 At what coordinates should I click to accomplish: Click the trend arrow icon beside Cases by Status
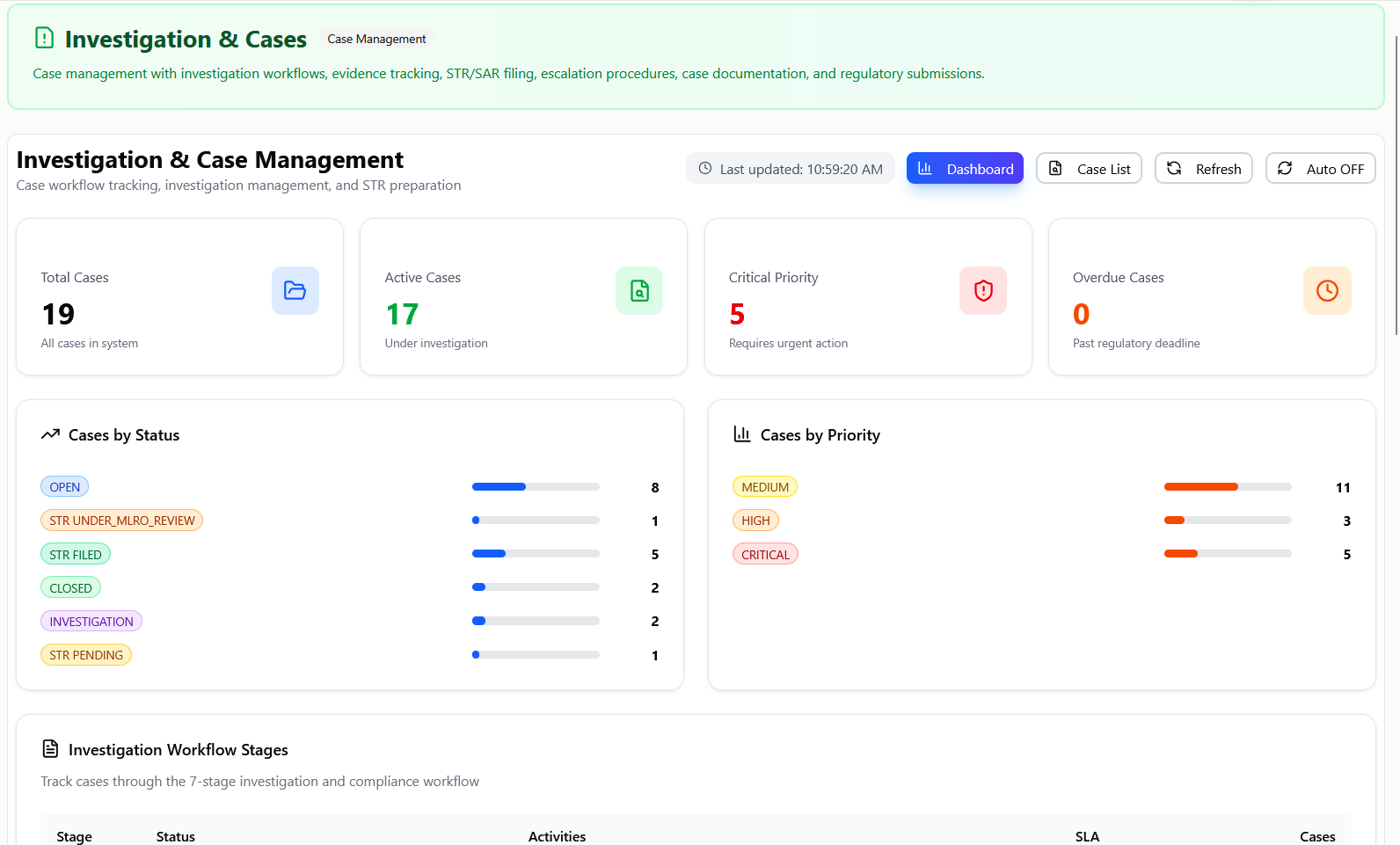click(x=50, y=434)
